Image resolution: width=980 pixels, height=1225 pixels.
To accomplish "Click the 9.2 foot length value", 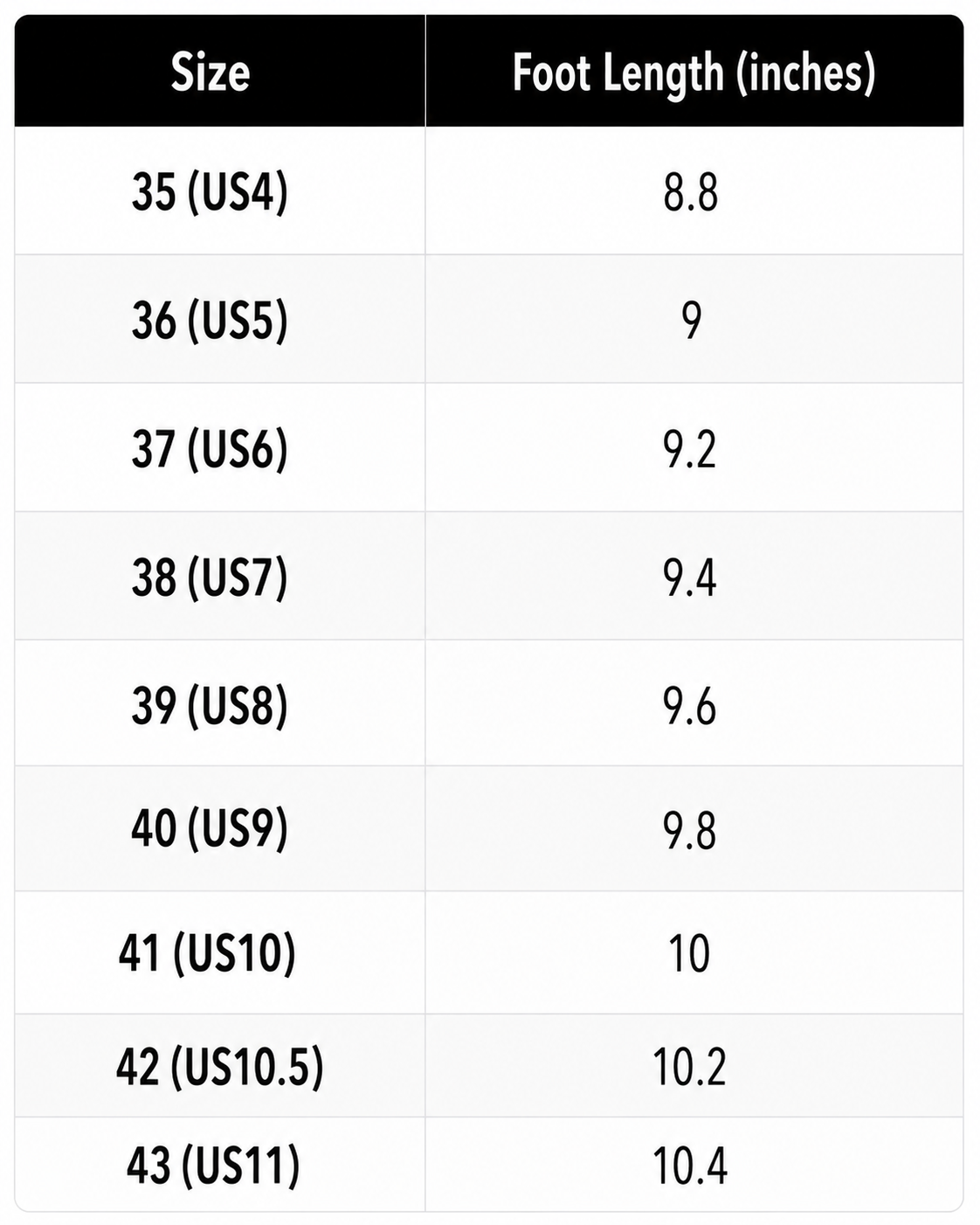I will click(x=690, y=449).
